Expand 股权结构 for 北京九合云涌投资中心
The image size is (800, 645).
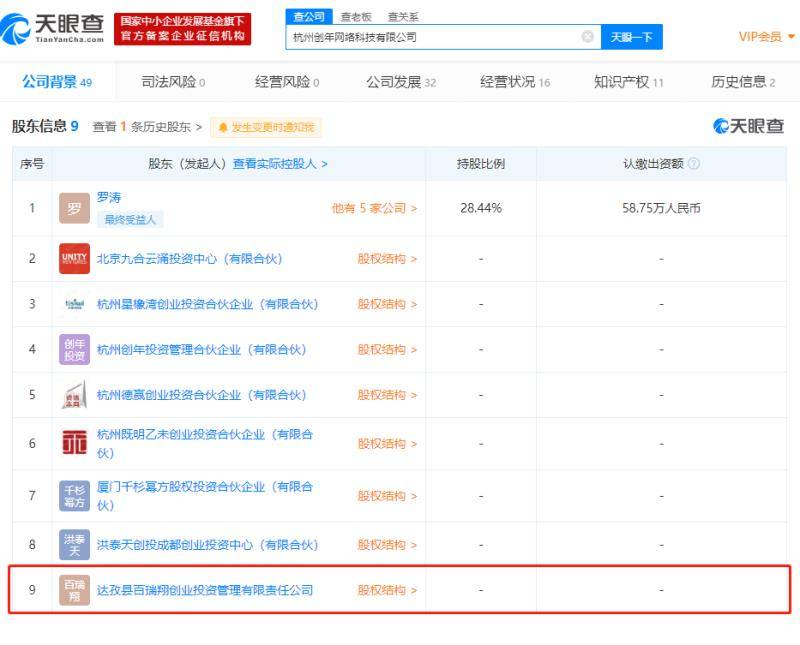tap(387, 259)
